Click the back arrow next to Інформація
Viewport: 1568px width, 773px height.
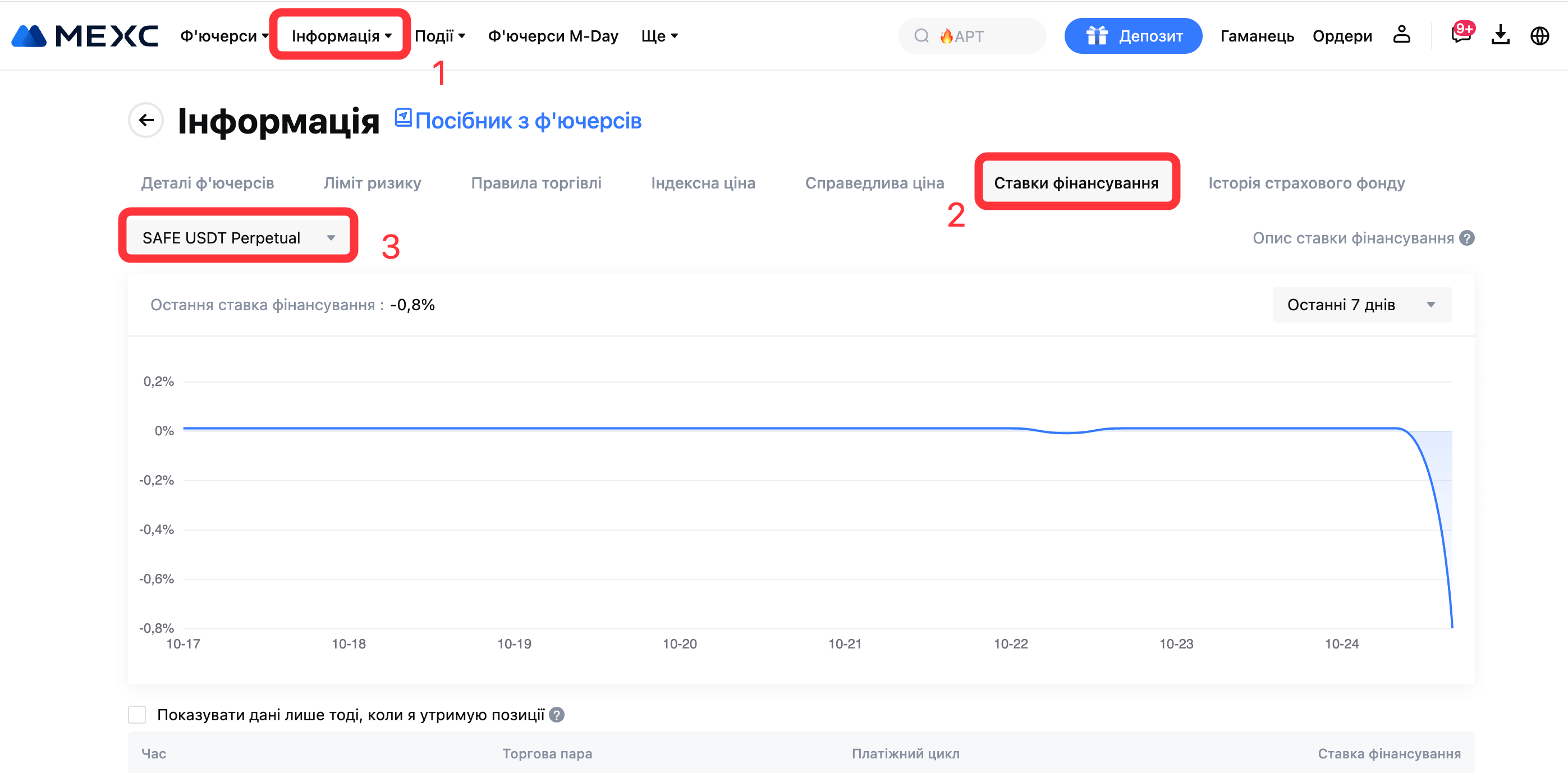point(146,120)
